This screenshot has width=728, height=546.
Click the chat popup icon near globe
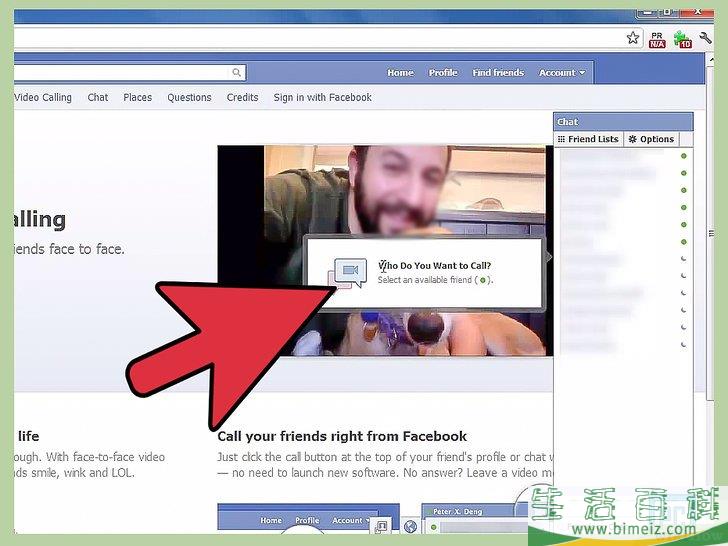[381, 526]
